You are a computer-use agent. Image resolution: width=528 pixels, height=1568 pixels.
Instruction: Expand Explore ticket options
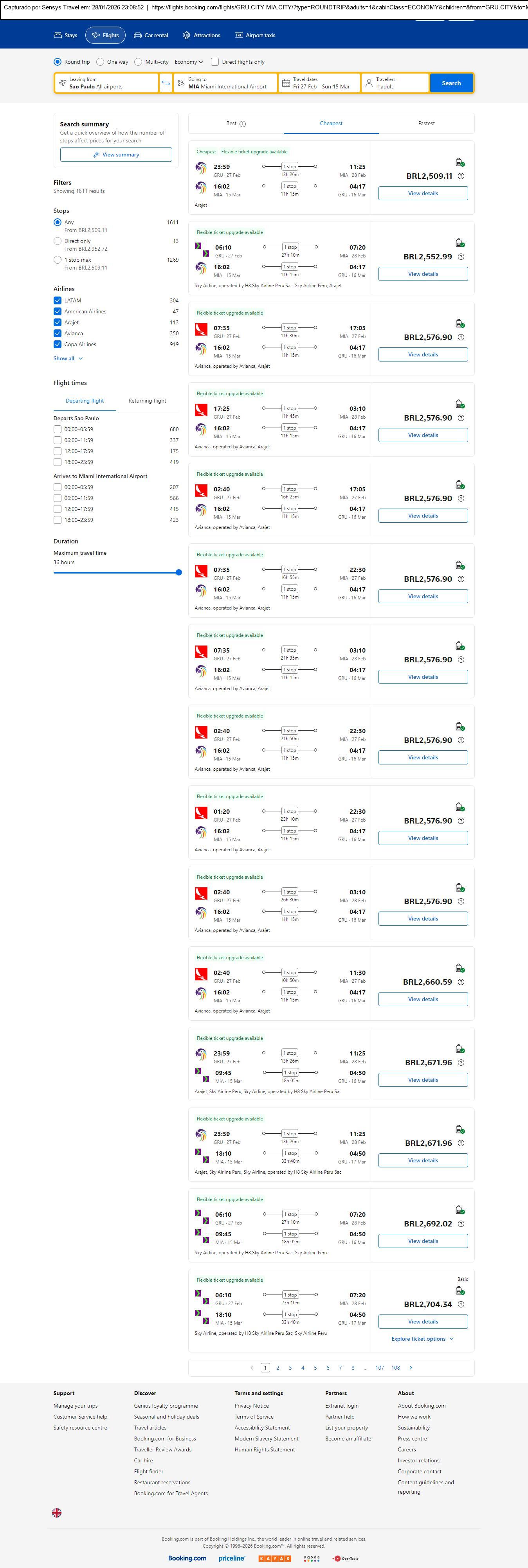pos(423,1339)
